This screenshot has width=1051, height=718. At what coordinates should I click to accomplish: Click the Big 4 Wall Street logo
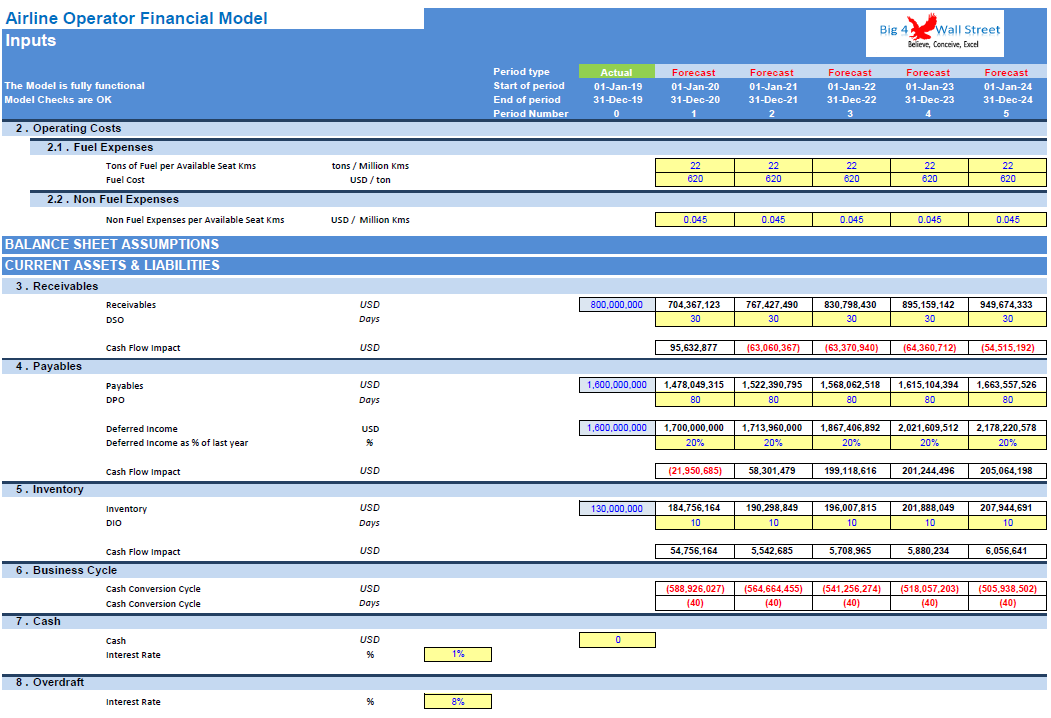point(934,32)
